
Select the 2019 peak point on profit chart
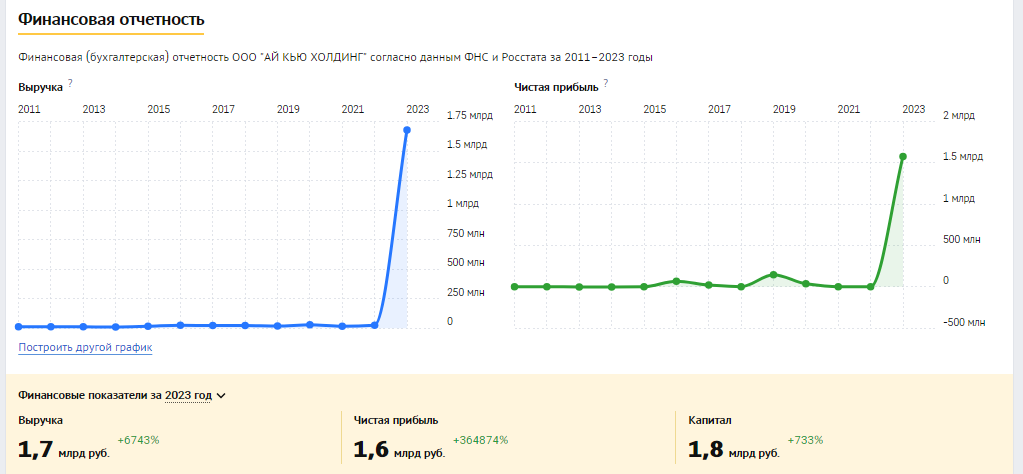pyautogui.click(x=773, y=274)
